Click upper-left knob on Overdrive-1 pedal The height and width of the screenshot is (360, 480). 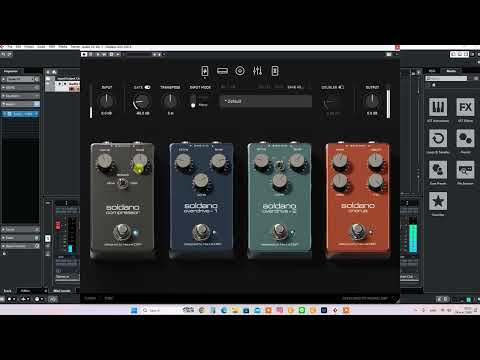pos(183,161)
